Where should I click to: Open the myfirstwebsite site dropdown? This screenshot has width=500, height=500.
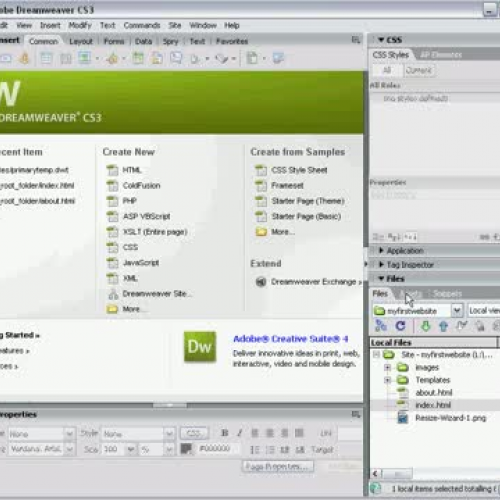point(457,311)
